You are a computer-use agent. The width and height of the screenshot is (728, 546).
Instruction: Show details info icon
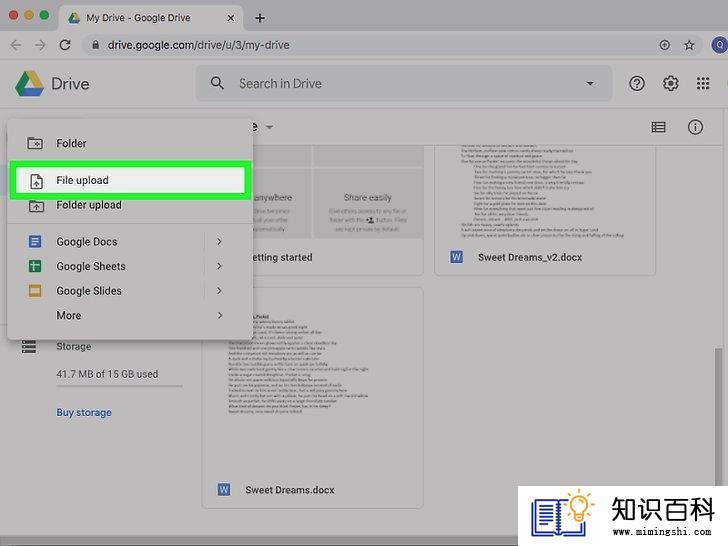coord(695,127)
